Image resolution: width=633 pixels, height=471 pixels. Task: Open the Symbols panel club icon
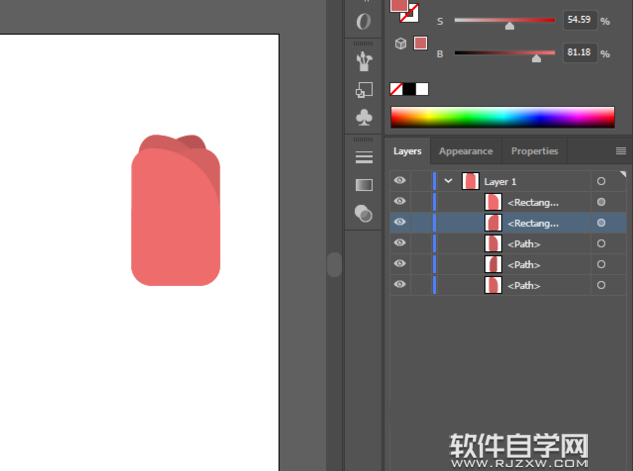pyautogui.click(x=364, y=117)
